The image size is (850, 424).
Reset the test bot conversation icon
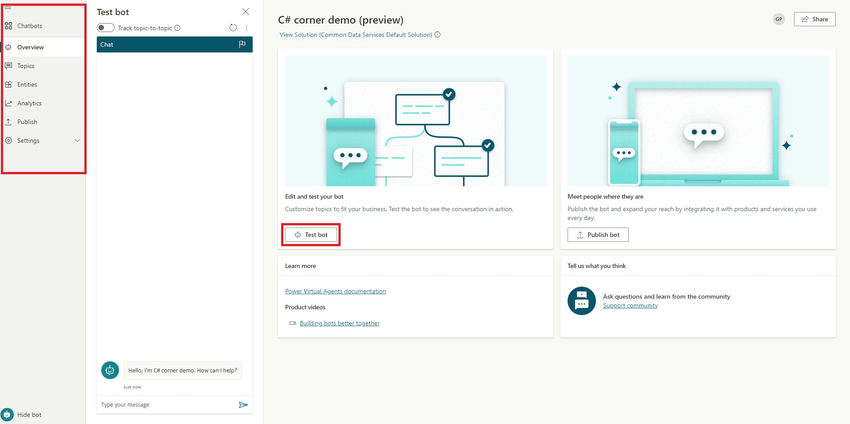(x=233, y=28)
